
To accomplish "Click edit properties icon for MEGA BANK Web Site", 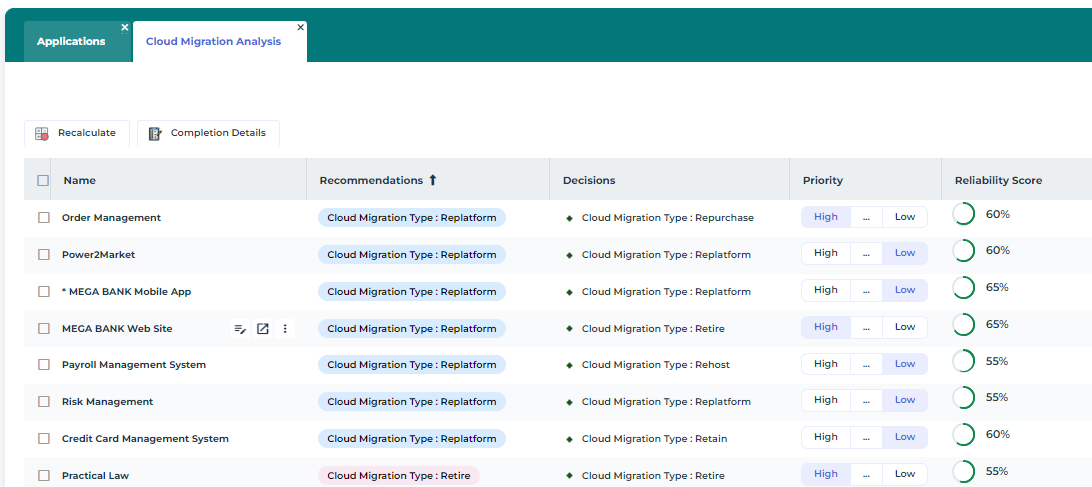I will click(x=240, y=329).
